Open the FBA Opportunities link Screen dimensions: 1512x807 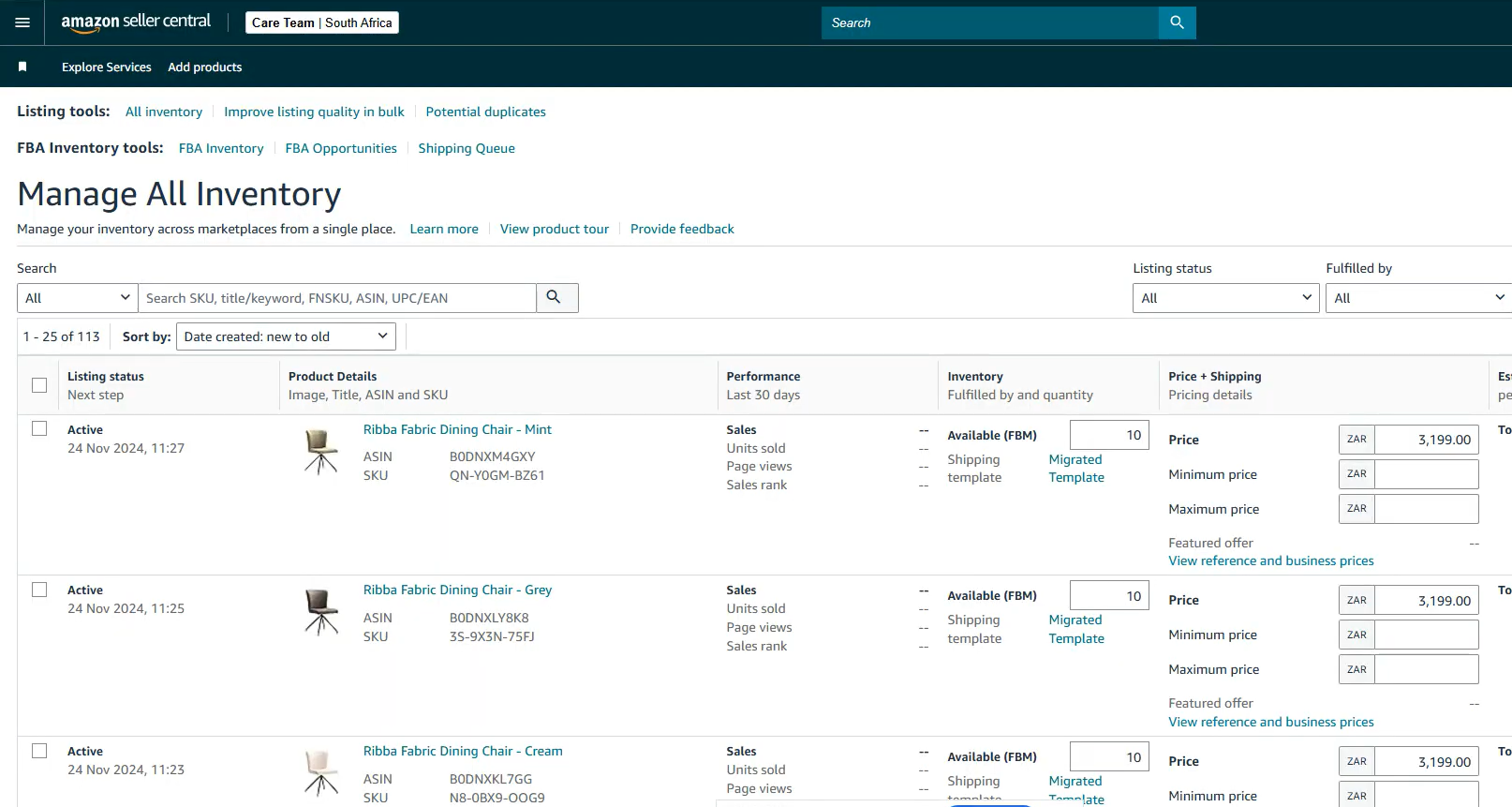tap(341, 148)
